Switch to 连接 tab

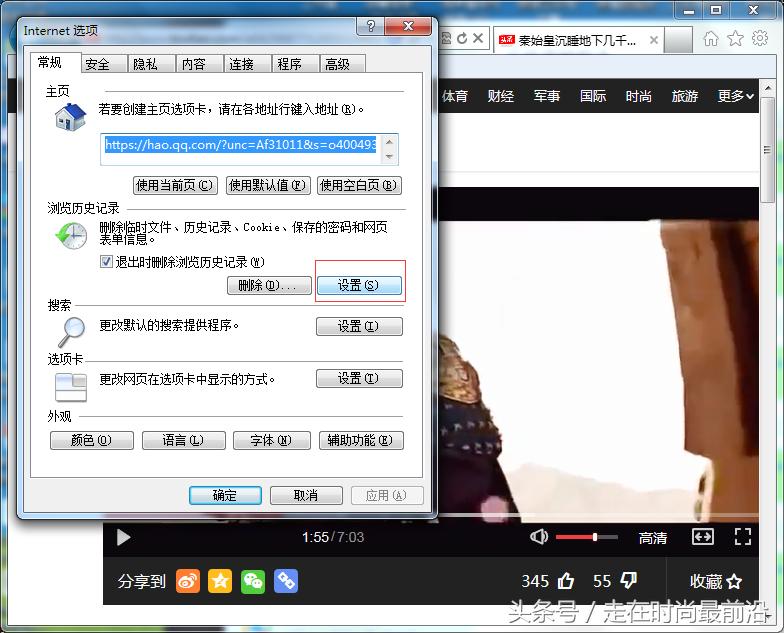click(248, 64)
